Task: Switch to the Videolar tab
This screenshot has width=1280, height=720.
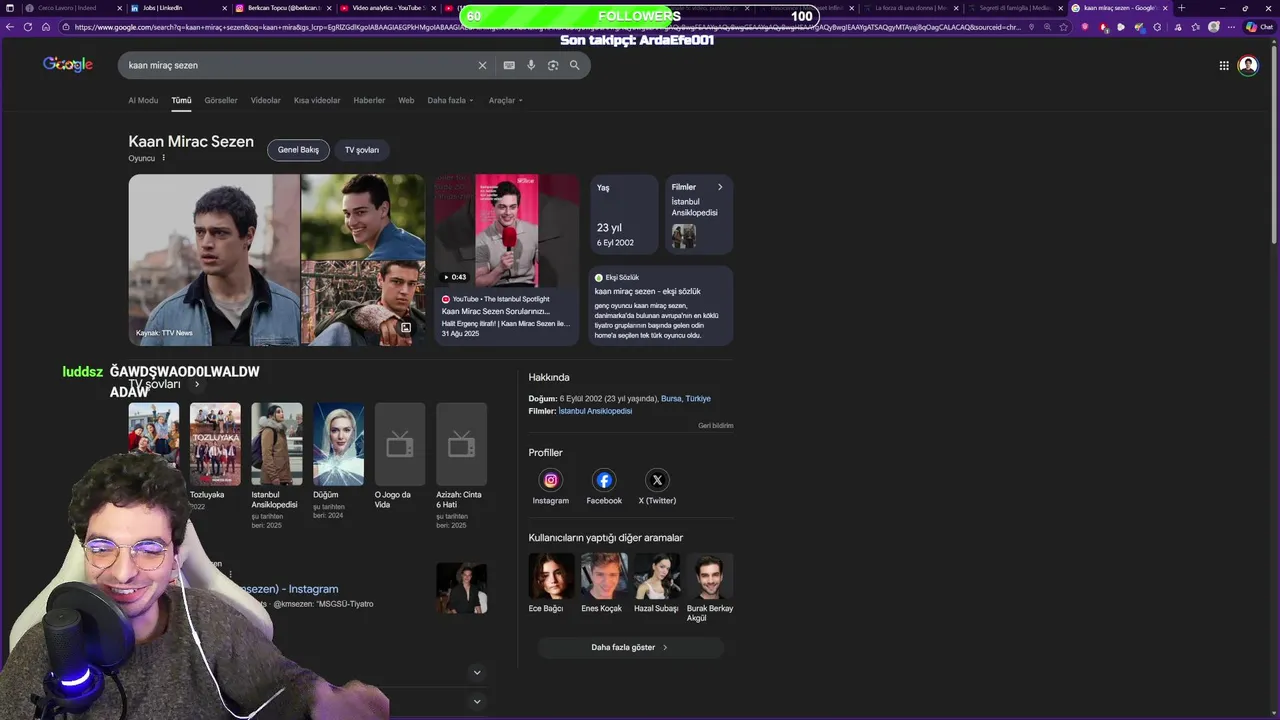Action: 266,100
